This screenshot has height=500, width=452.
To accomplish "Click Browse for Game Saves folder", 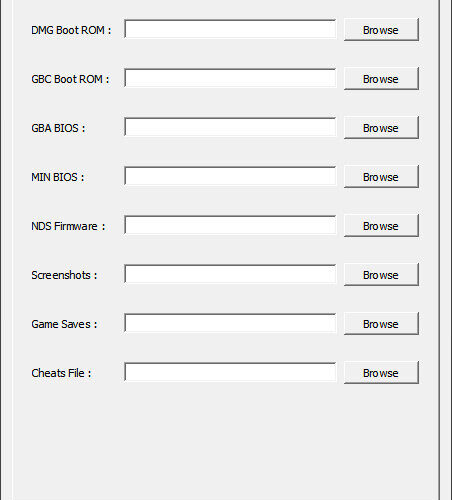I will pos(381,324).
